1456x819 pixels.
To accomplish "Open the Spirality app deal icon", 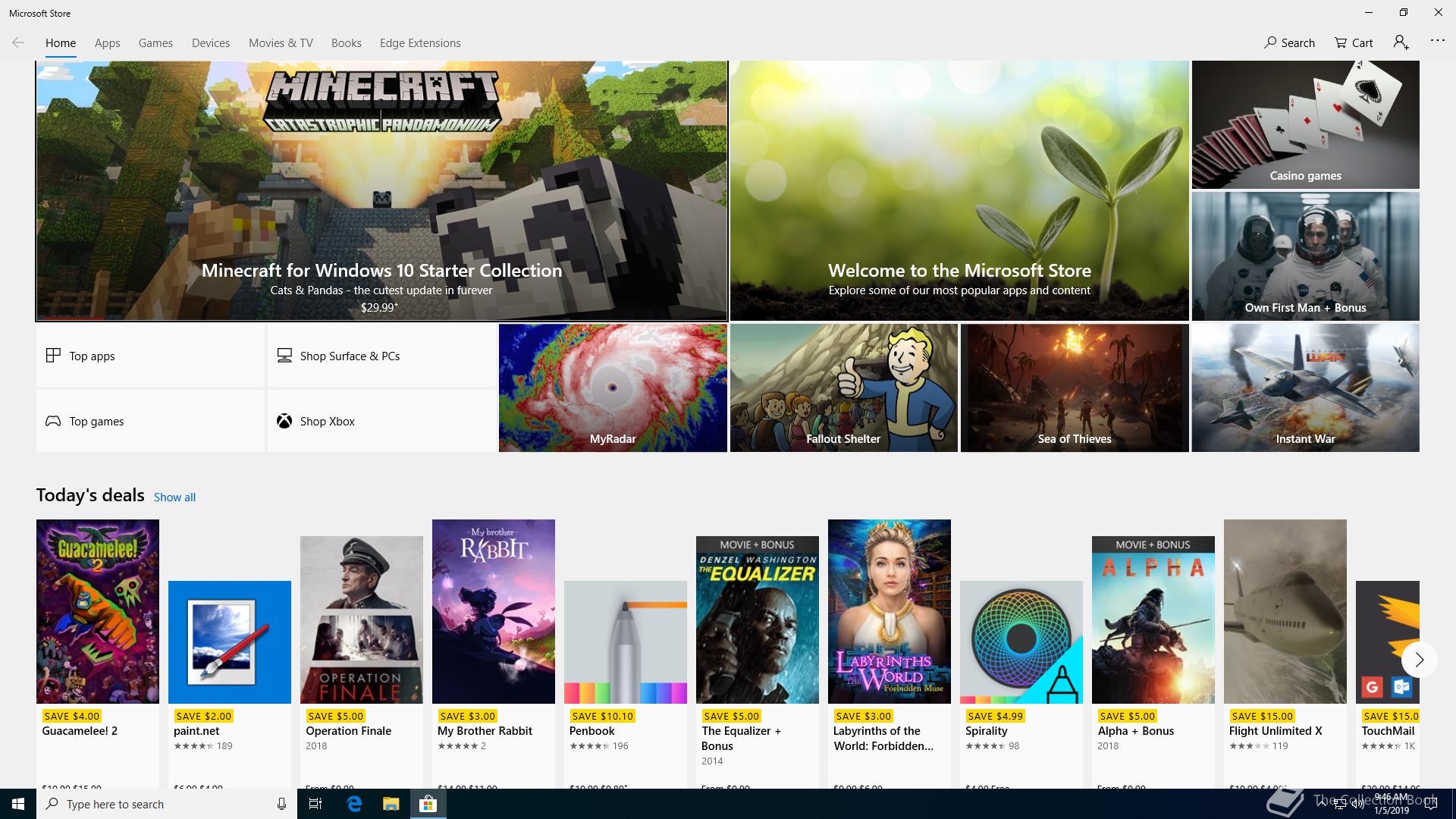I will click(1021, 642).
